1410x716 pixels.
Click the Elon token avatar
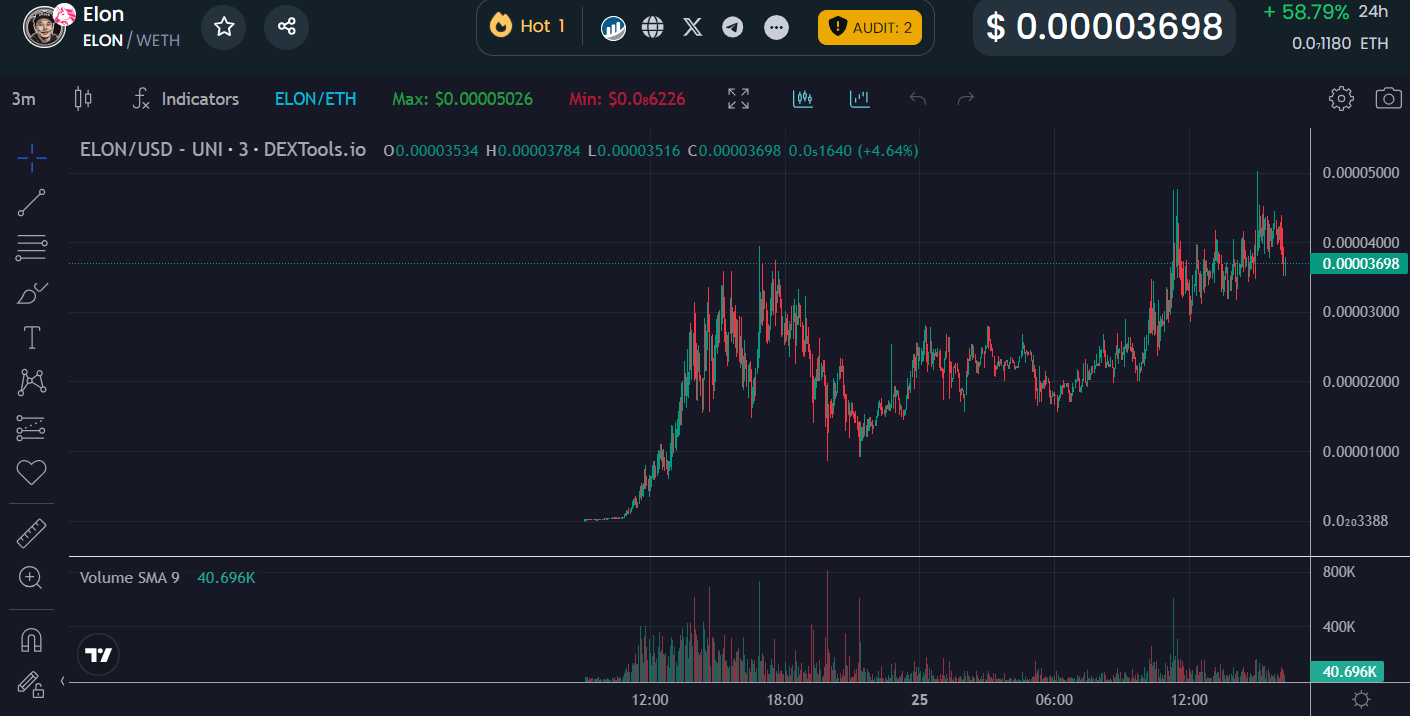pyautogui.click(x=46, y=27)
